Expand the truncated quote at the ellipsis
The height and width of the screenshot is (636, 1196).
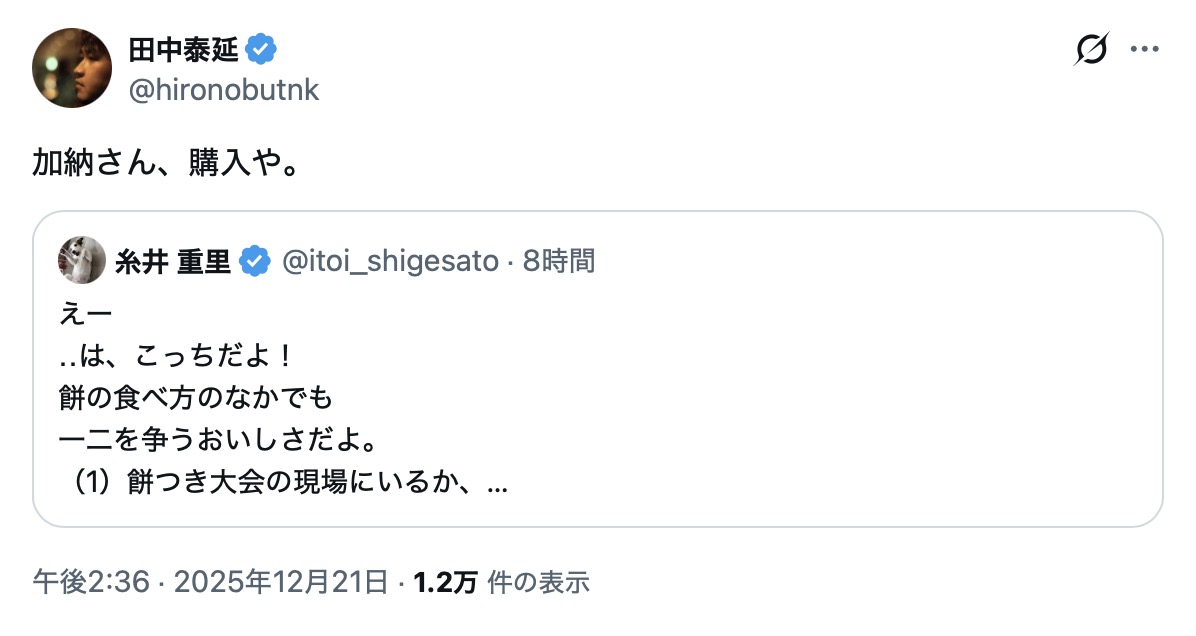(x=497, y=485)
